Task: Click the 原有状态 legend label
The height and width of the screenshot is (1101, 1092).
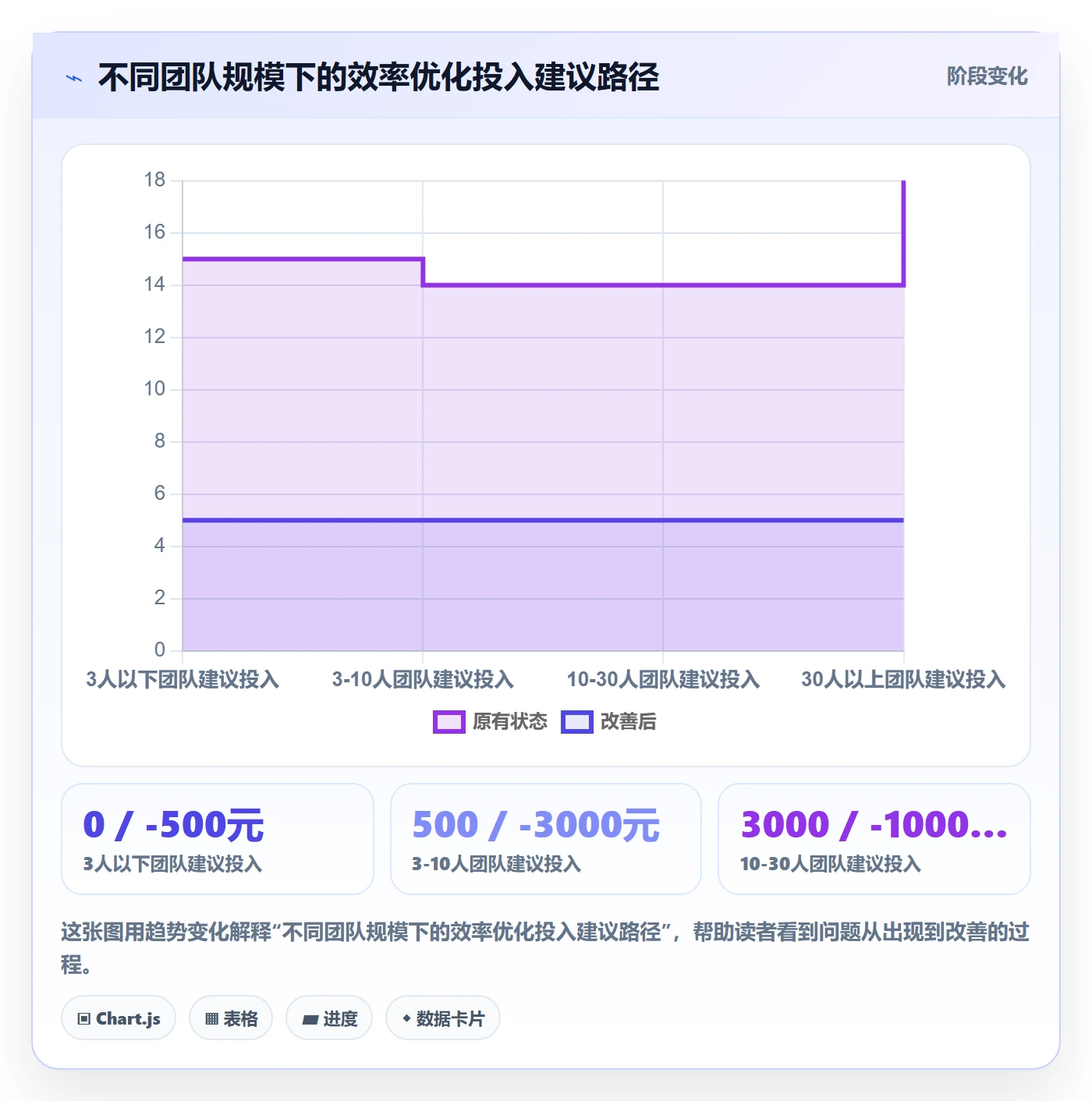Action: point(510,722)
